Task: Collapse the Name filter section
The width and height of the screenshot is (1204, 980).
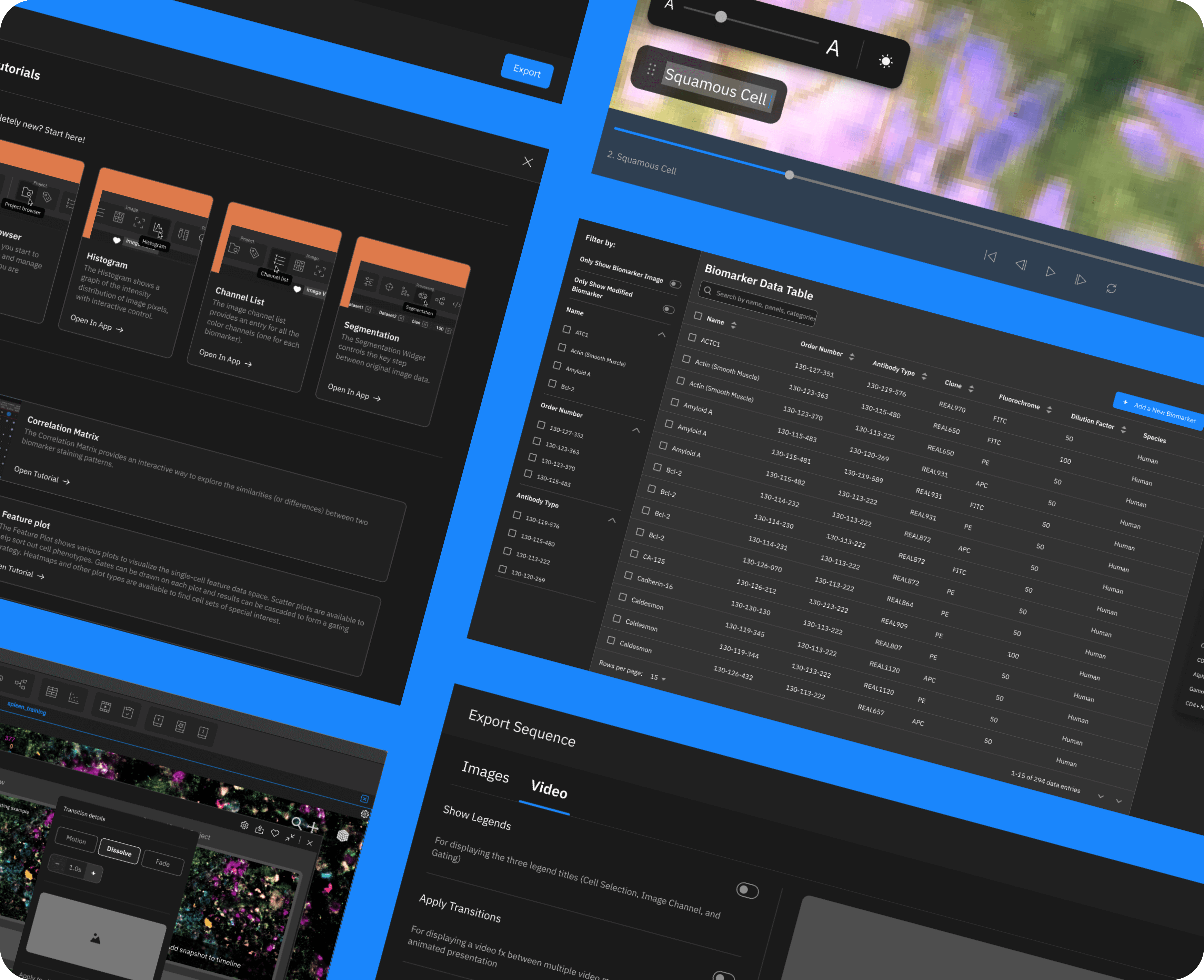Action: [x=662, y=335]
